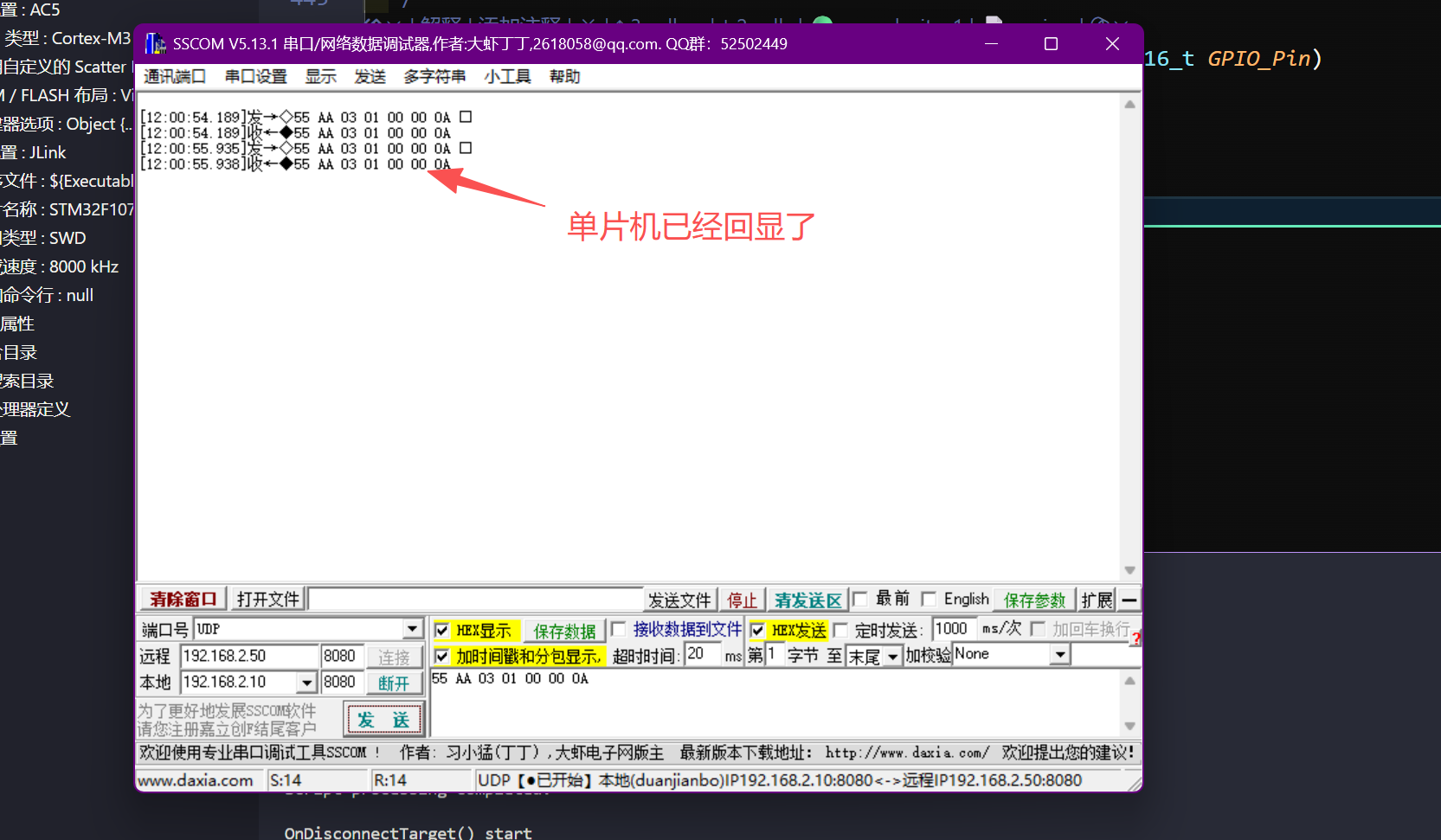Maximize the SSCOM window

[x=1051, y=44]
